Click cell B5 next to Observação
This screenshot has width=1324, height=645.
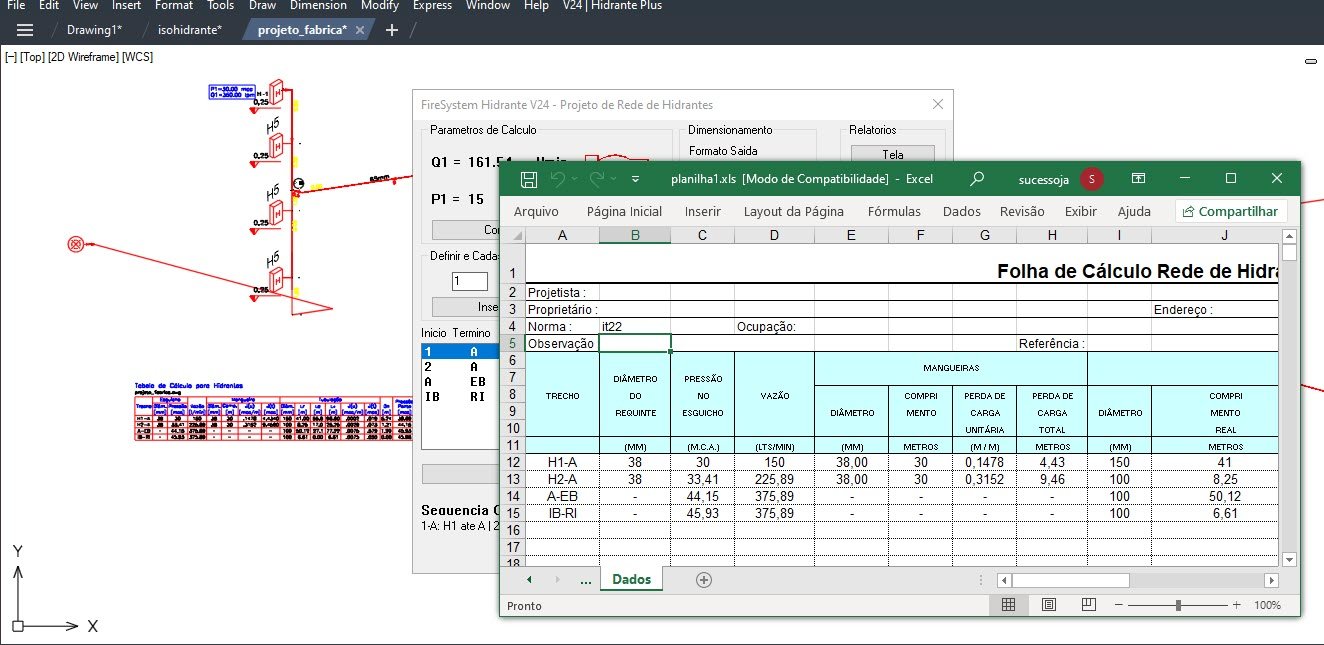coord(635,343)
